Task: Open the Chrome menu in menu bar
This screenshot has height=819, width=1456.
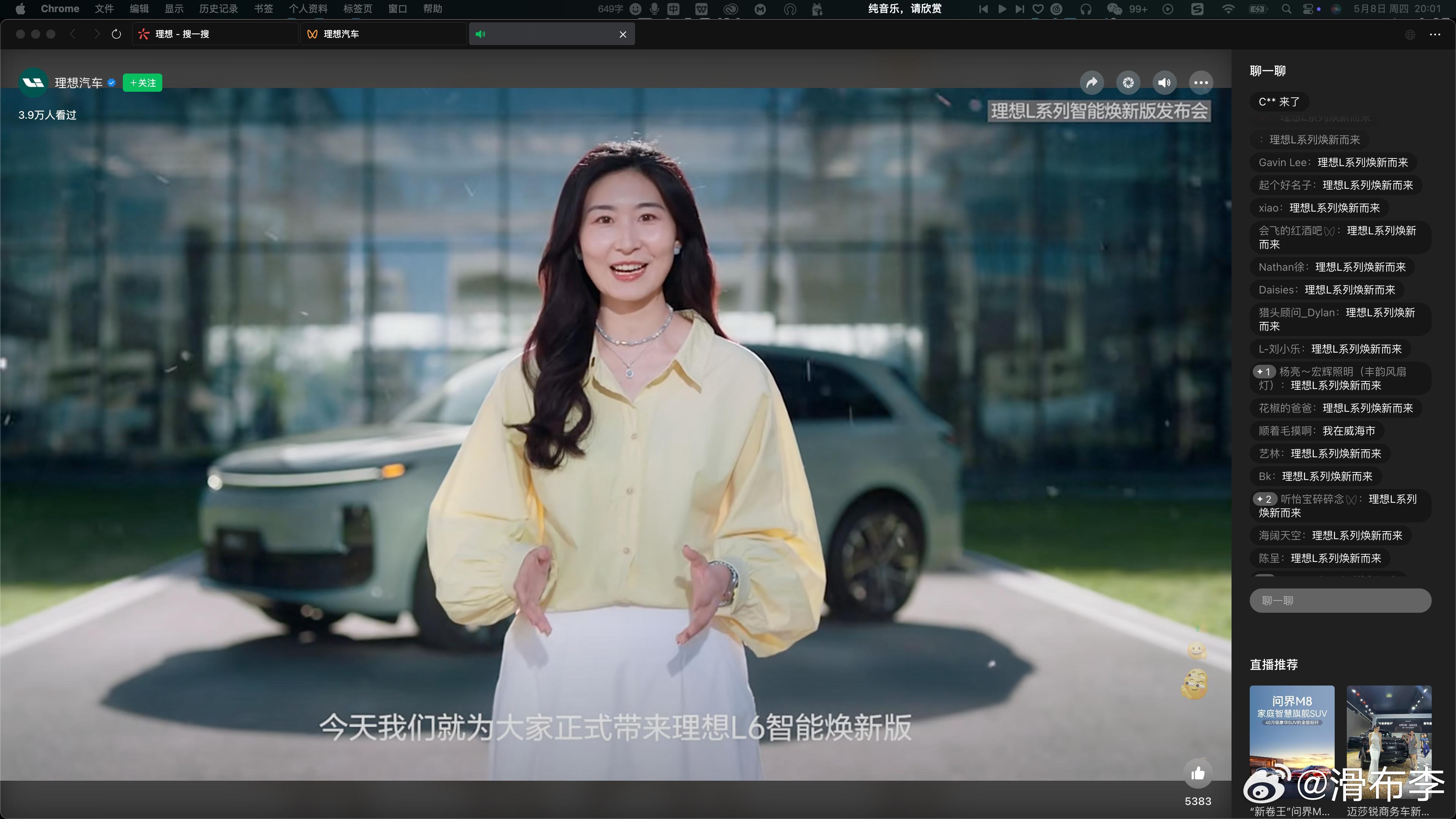Action: 60,8
